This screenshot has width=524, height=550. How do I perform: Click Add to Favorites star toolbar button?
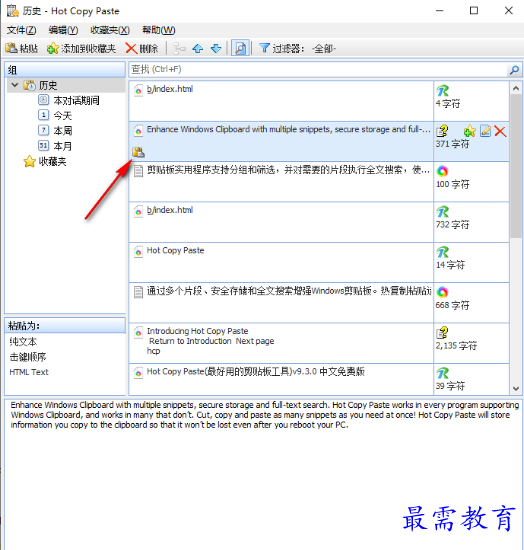coord(81,48)
